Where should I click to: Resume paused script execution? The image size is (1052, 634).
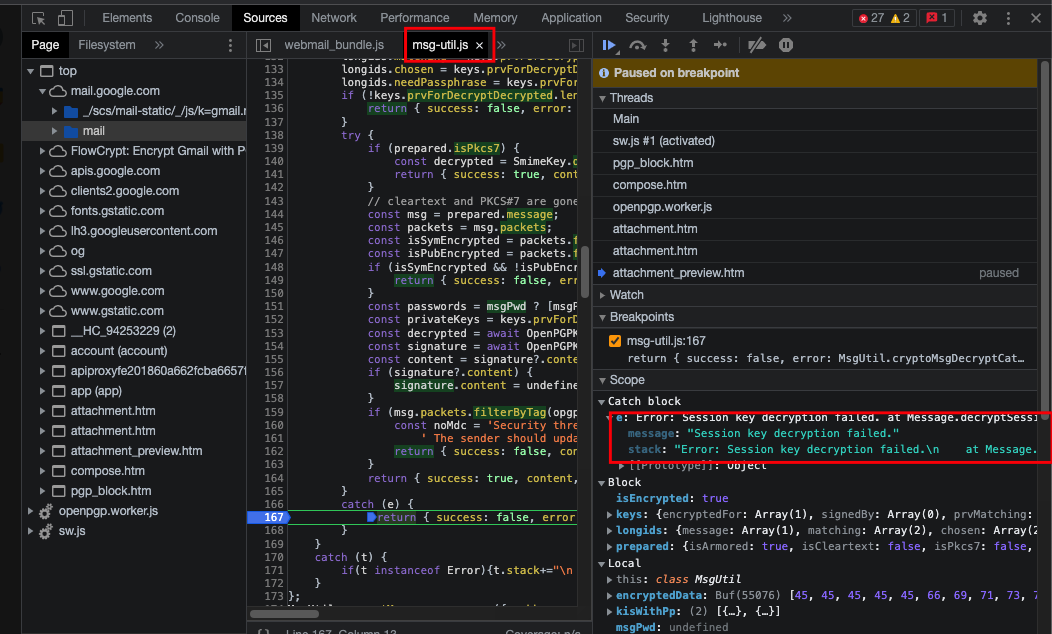point(610,45)
